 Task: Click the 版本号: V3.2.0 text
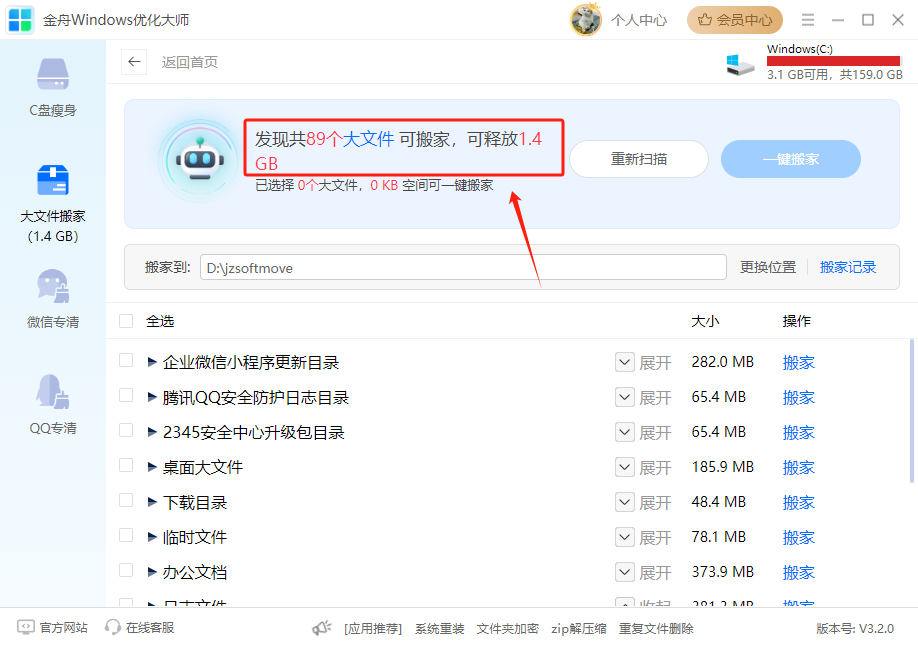click(x=855, y=629)
